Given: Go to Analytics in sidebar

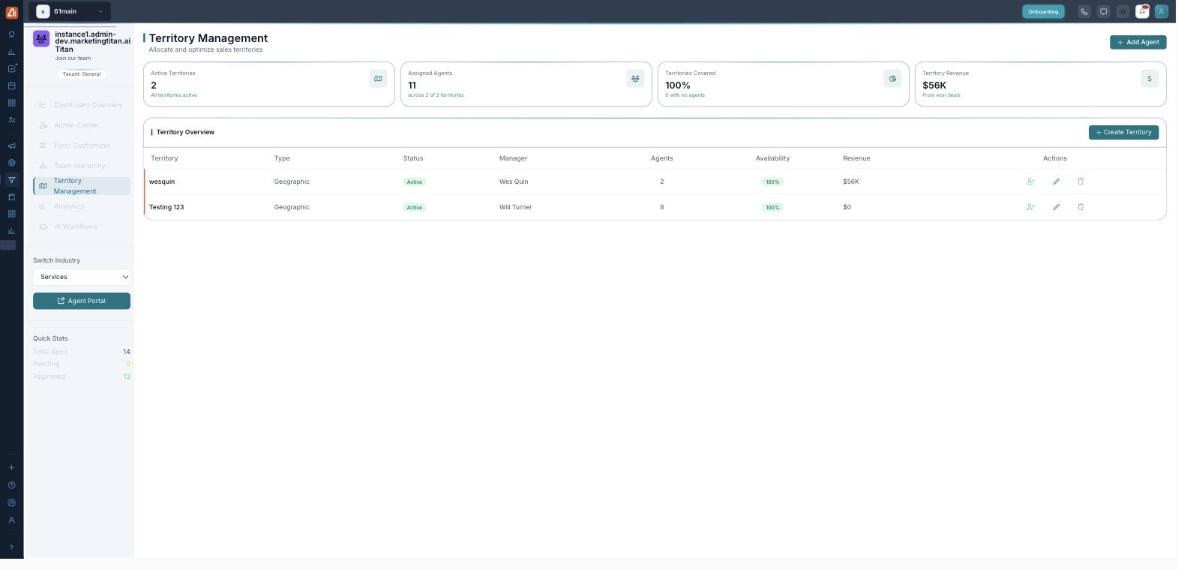Looking at the screenshot, I should (x=82, y=207).
